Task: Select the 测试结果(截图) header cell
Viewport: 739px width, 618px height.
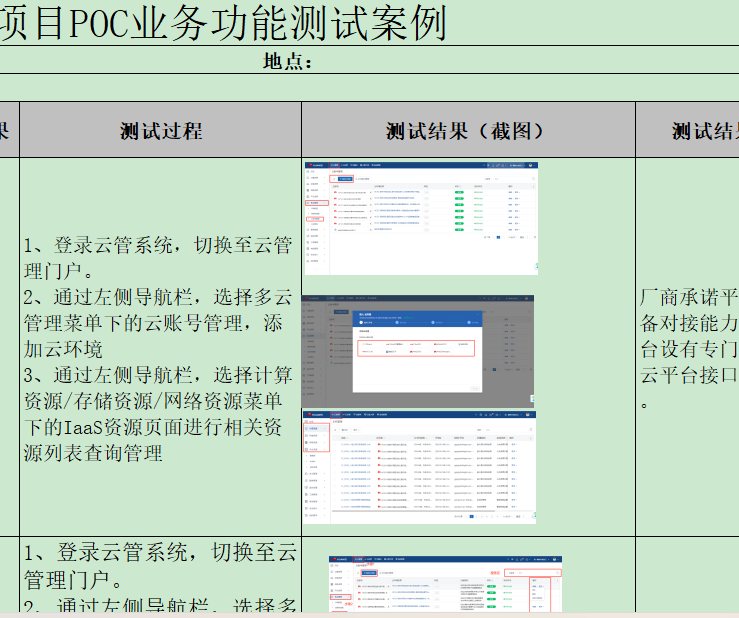Action: tap(468, 130)
